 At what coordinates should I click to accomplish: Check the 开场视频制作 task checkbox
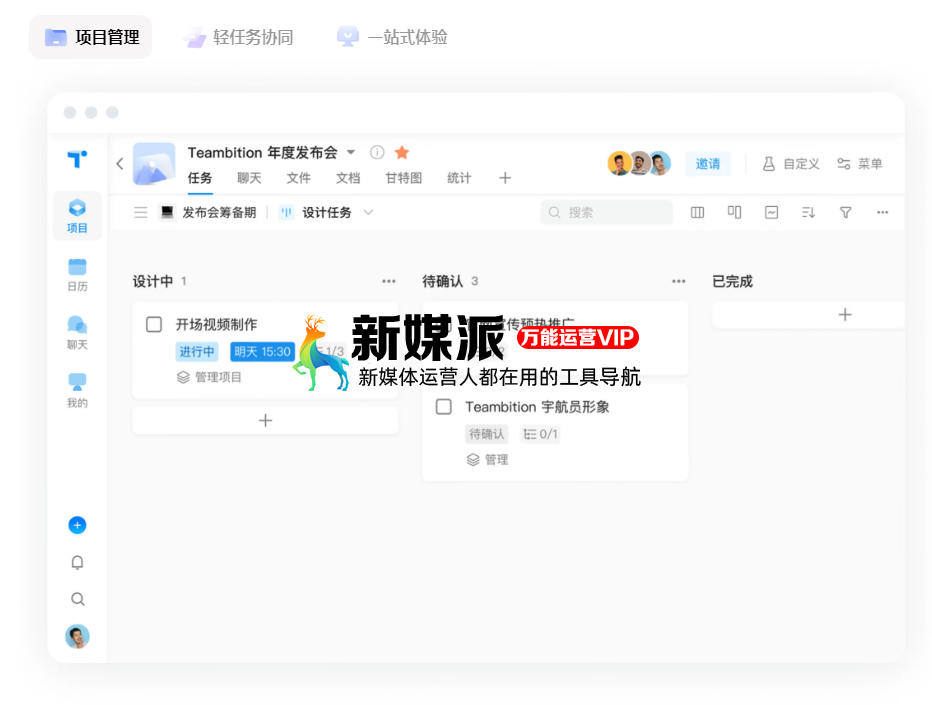[154, 325]
